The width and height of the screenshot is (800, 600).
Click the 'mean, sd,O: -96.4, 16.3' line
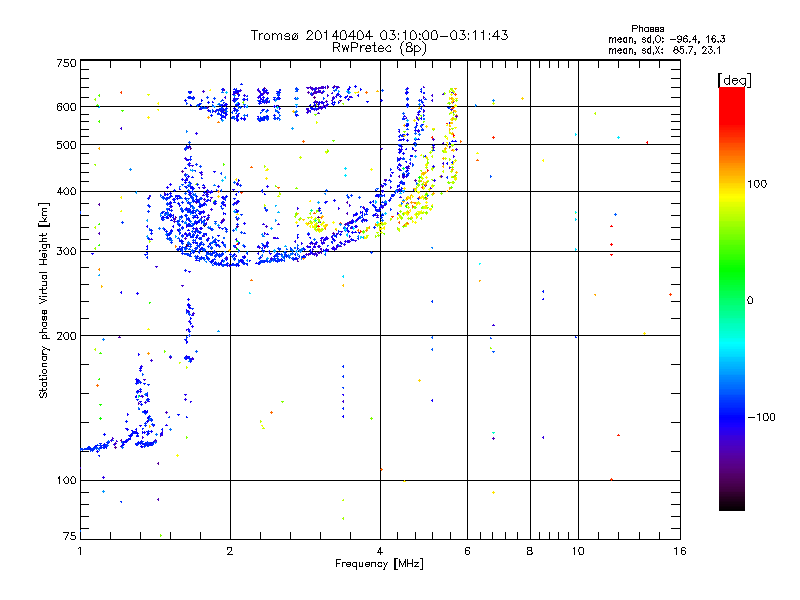666,39
